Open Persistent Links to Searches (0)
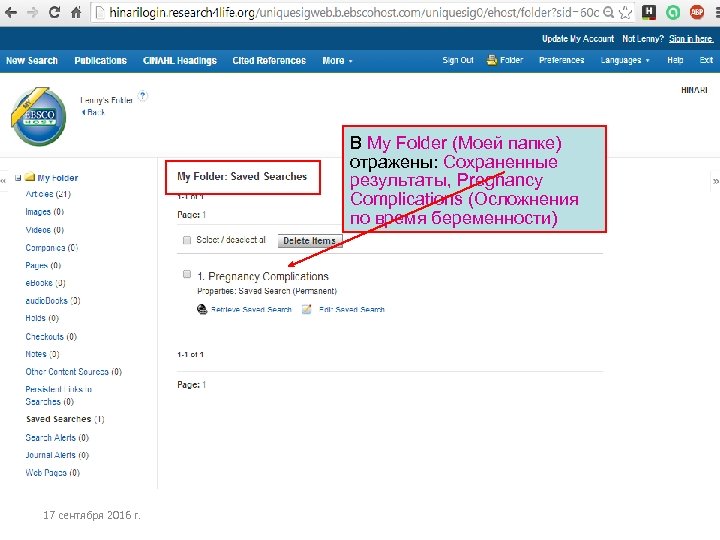 point(59,395)
